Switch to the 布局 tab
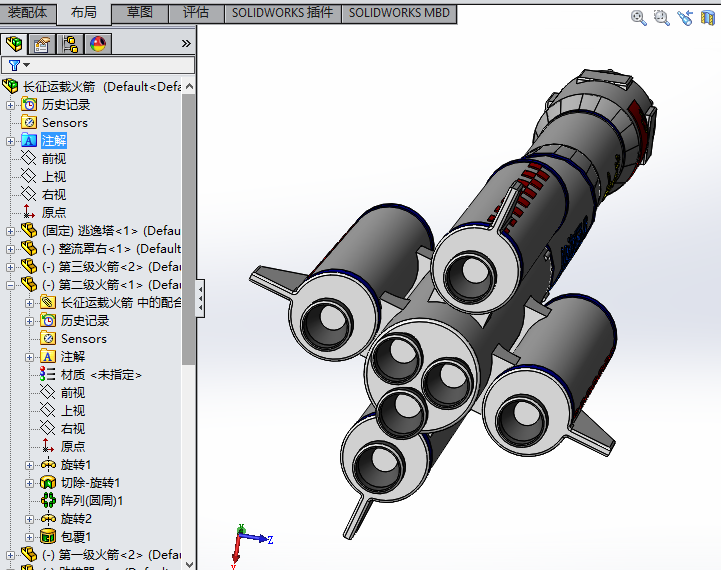The height and width of the screenshot is (570, 721). [84, 12]
